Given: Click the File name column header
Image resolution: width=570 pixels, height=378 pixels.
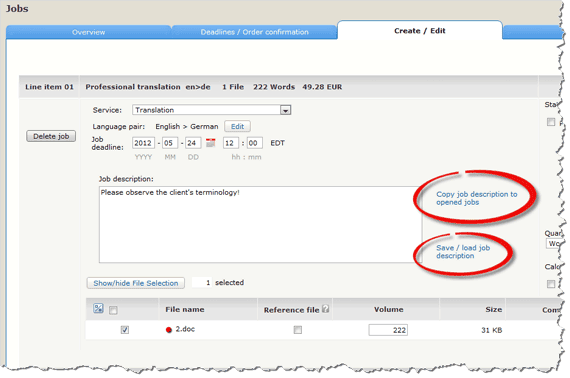Looking at the screenshot, I should tap(185, 309).
